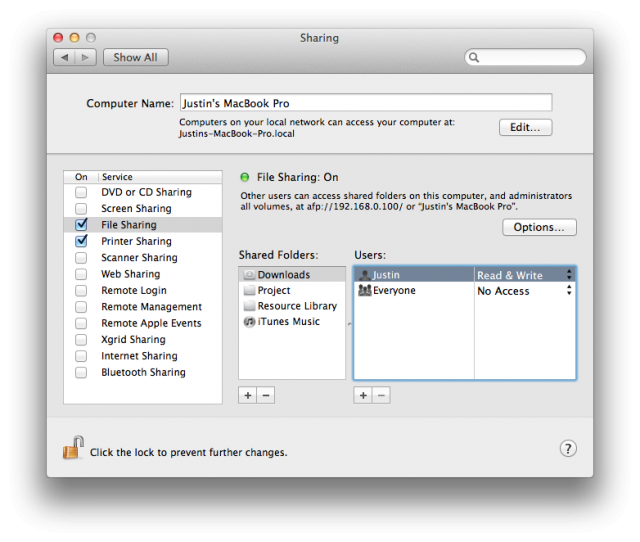Viewport: 640px width, 542px height.
Task: Click the magnifier icon in the search field
Action: click(x=474, y=58)
